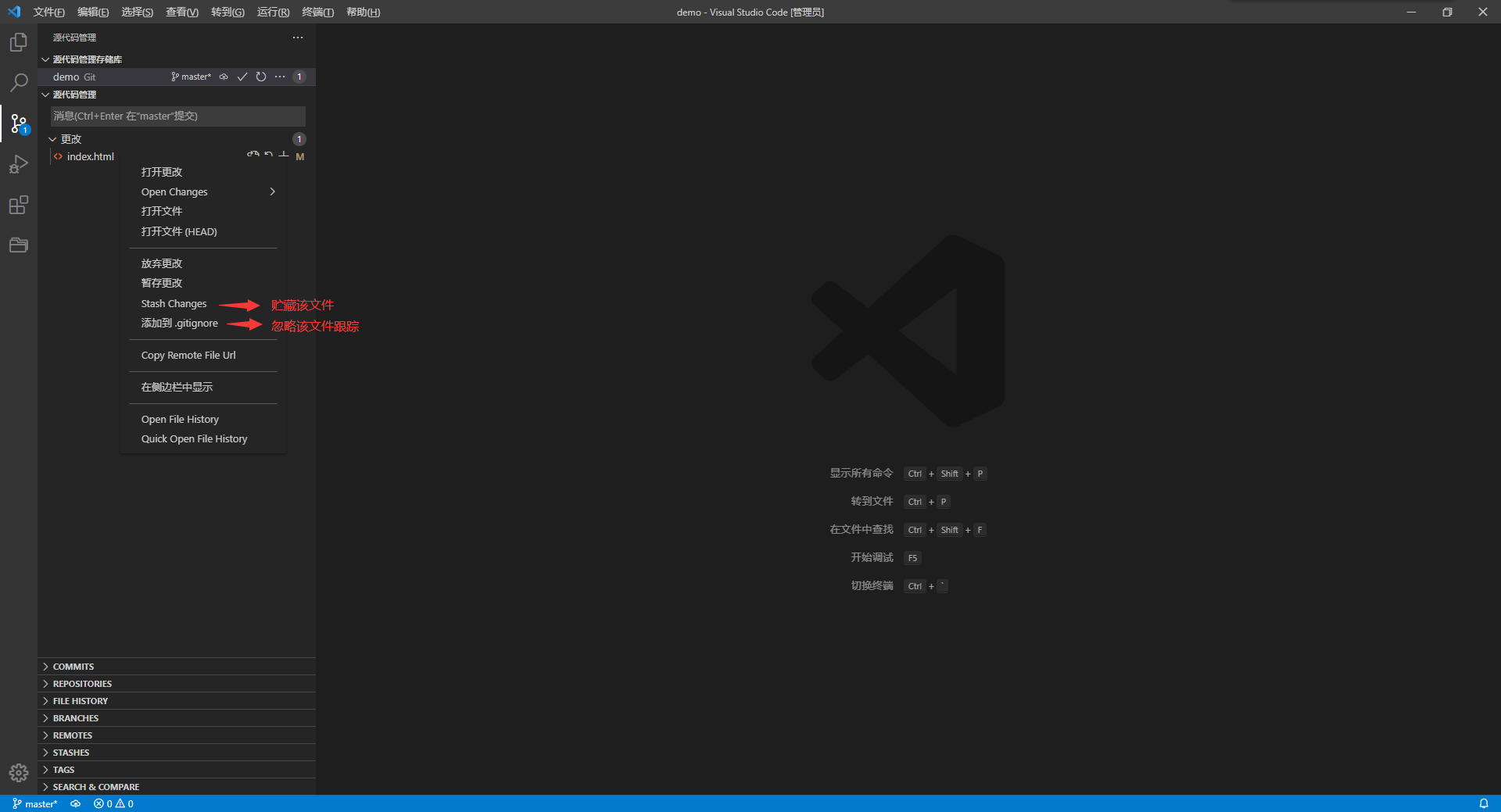
Task: Click the publish cloud icon in status bar
Action: point(75,803)
